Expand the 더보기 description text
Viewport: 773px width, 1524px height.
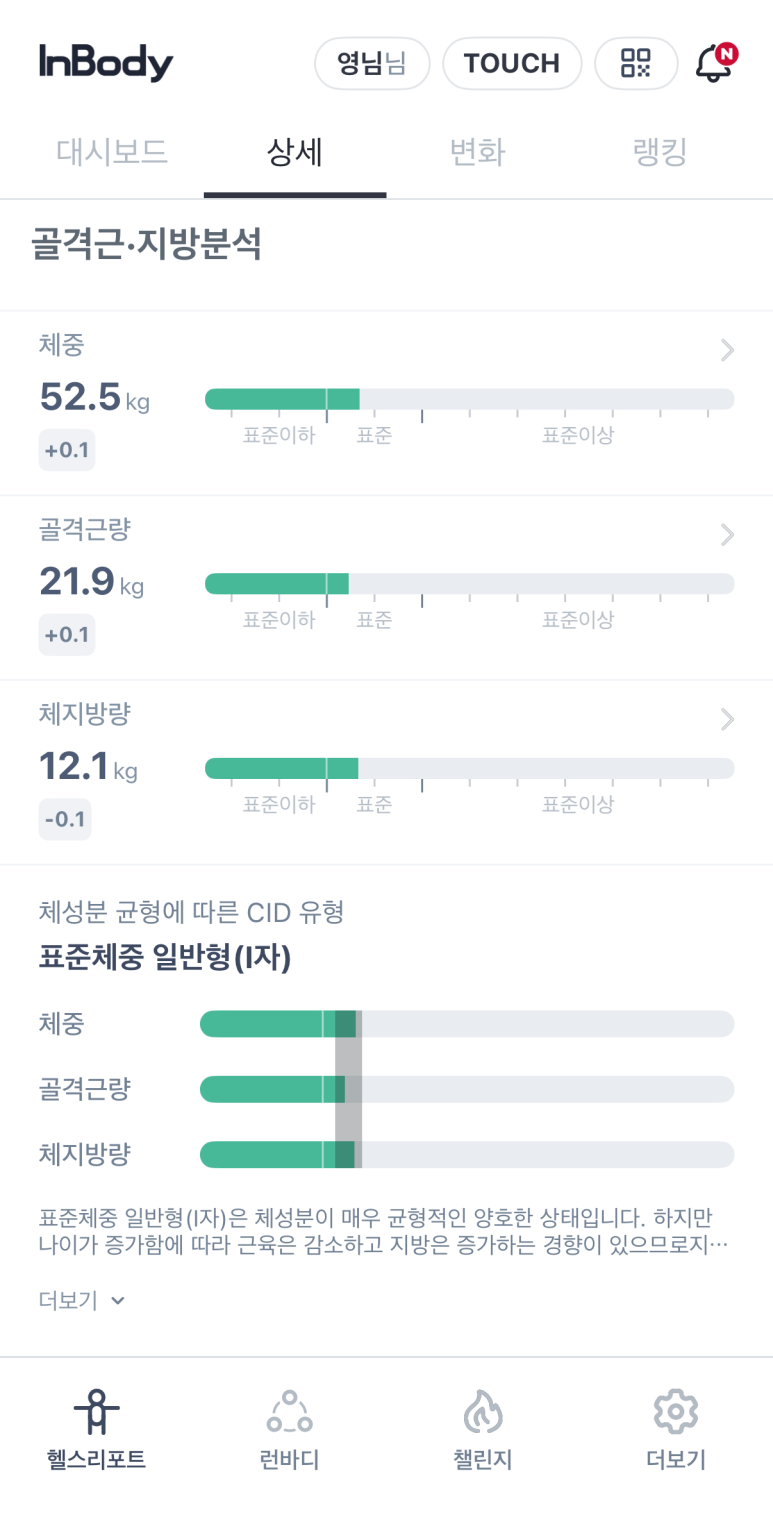pyautogui.click(x=82, y=1300)
